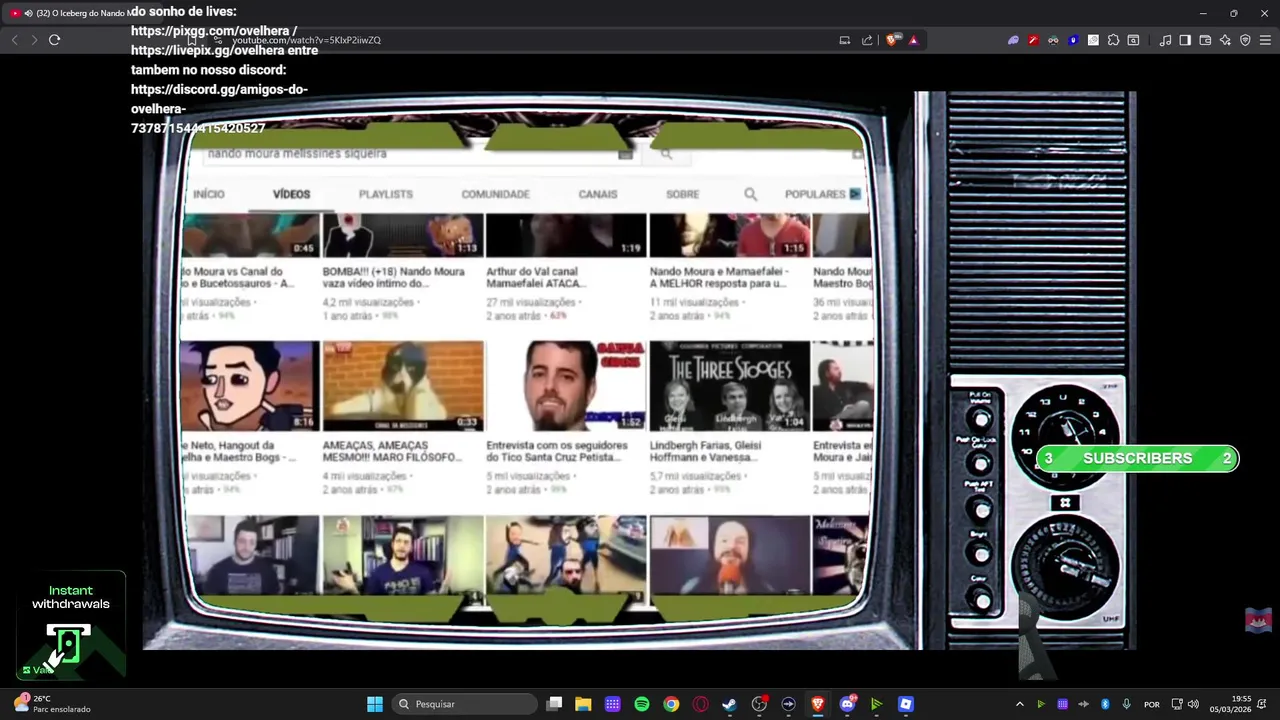Open the weather widget showing 26°C

(x=52, y=704)
